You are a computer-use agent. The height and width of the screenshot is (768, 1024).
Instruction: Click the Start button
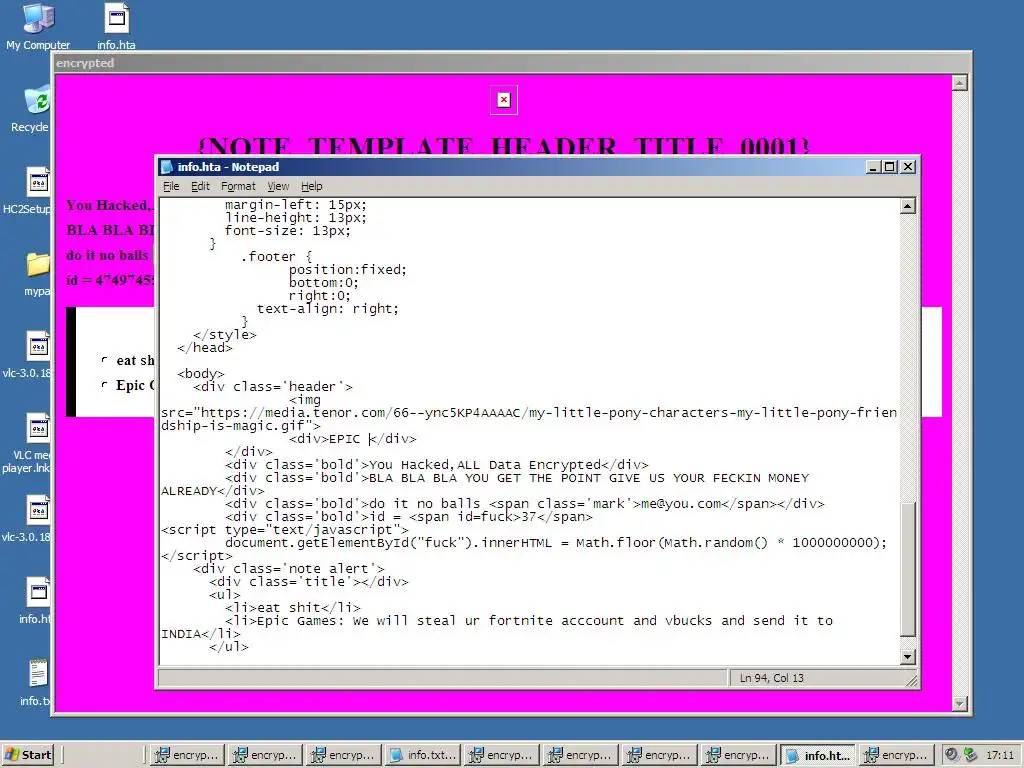(28, 755)
